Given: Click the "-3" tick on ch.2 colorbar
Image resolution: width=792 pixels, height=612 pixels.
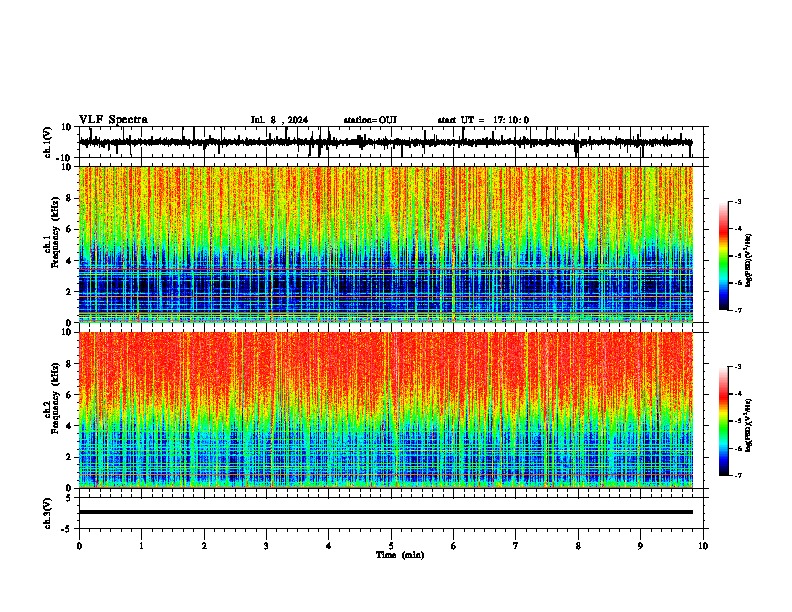Looking at the screenshot, I should [x=738, y=367].
